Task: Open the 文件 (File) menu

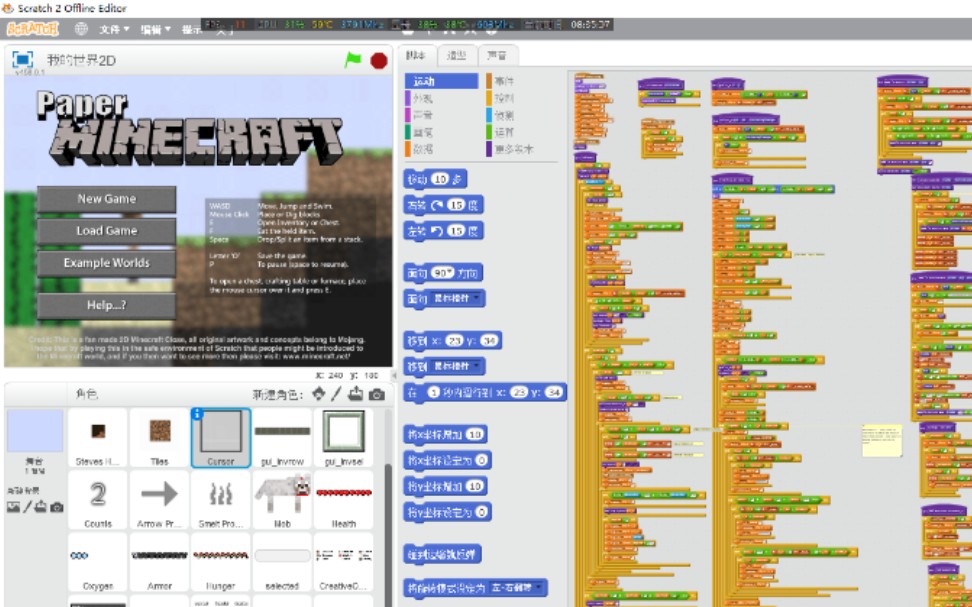Action: (x=114, y=29)
